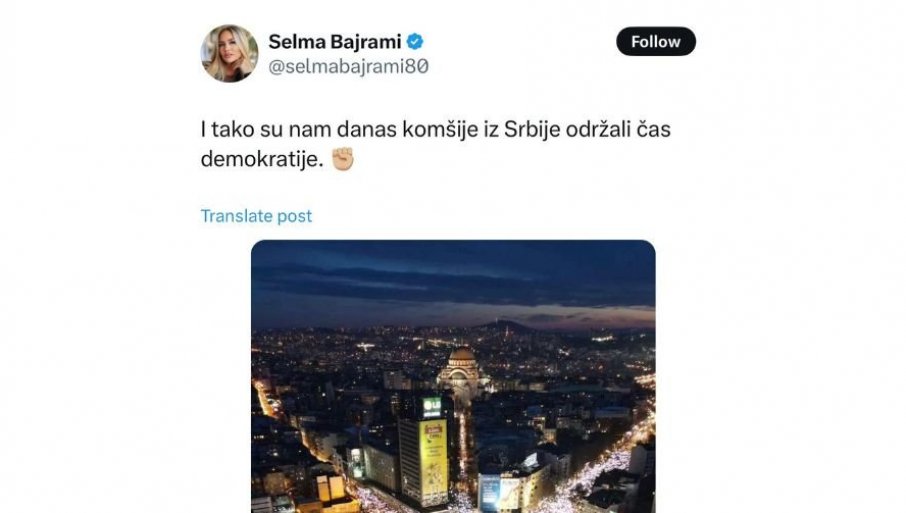Click the blue verified badge
The width and height of the screenshot is (906, 513).
(x=415, y=42)
